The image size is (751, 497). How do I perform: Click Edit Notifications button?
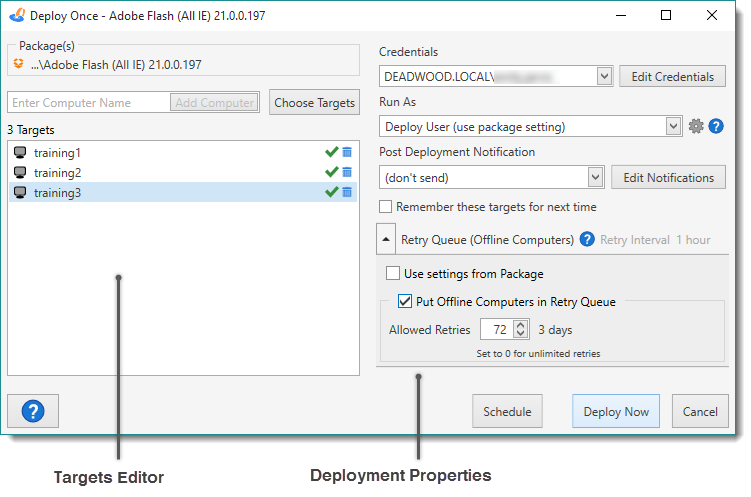pyautogui.click(x=669, y=178)
